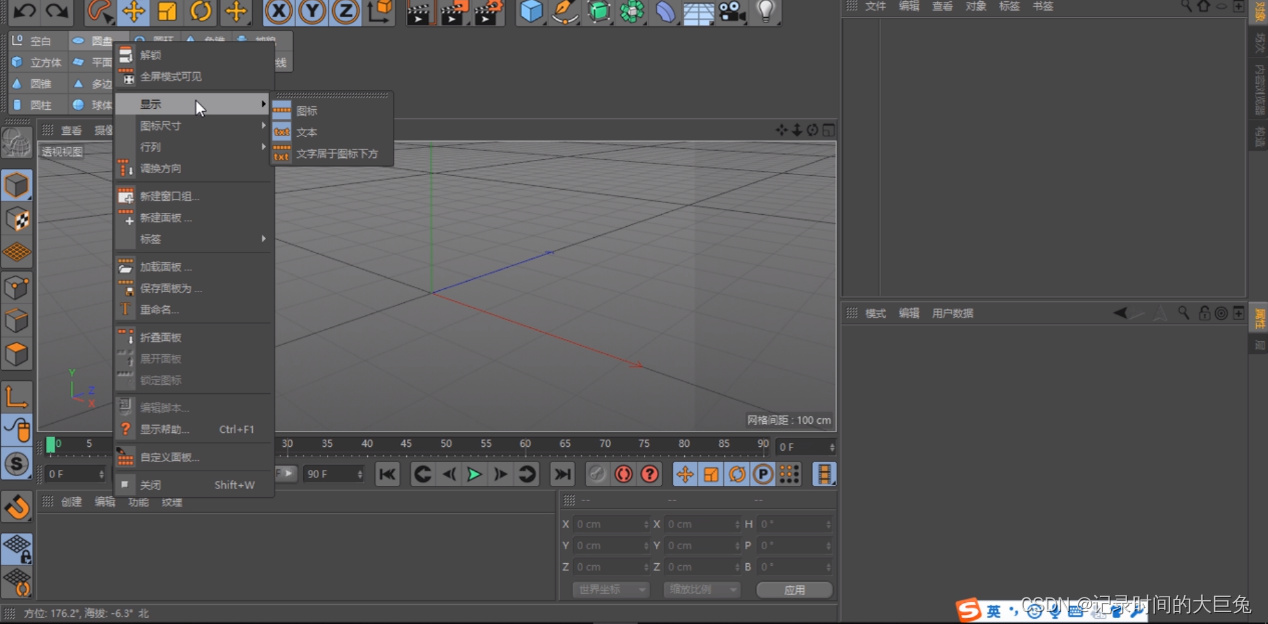Select the spline Pen tool icon
Screen dimensions: 1268x624
click(x=565, y=12)
